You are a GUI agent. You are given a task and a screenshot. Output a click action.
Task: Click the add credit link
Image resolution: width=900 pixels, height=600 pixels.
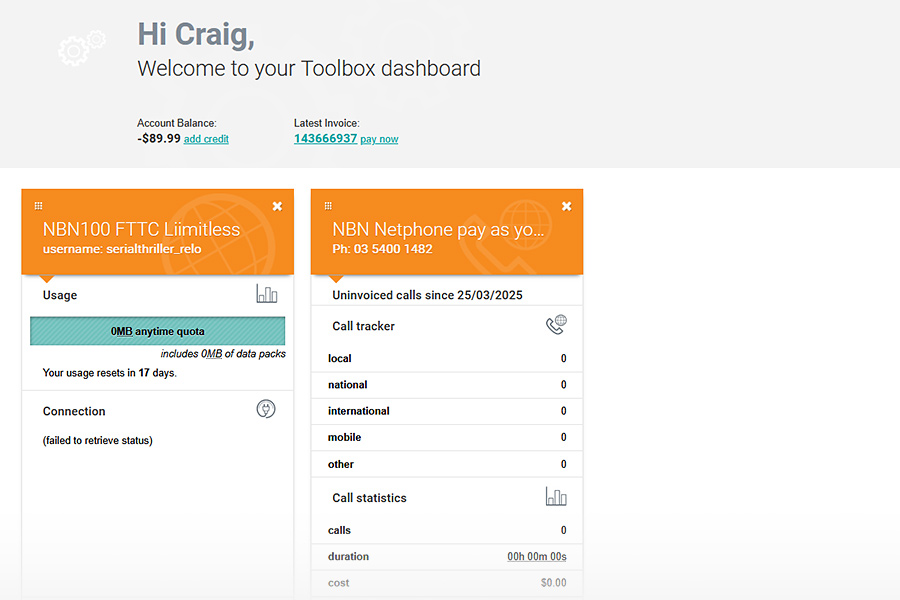click(206, 139)
